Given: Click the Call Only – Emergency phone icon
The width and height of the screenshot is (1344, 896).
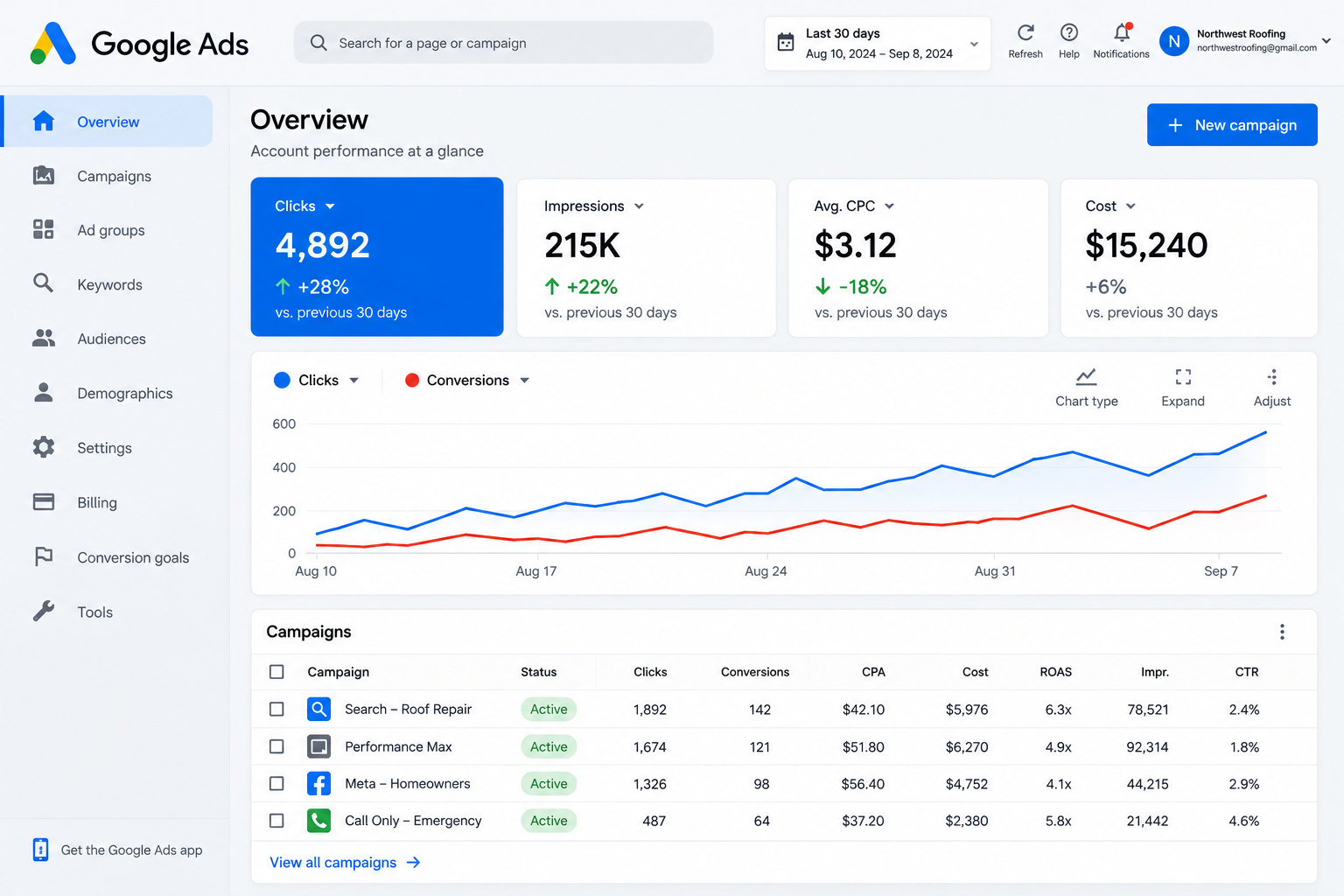Looking at the screenshot, I should point(319,820).
